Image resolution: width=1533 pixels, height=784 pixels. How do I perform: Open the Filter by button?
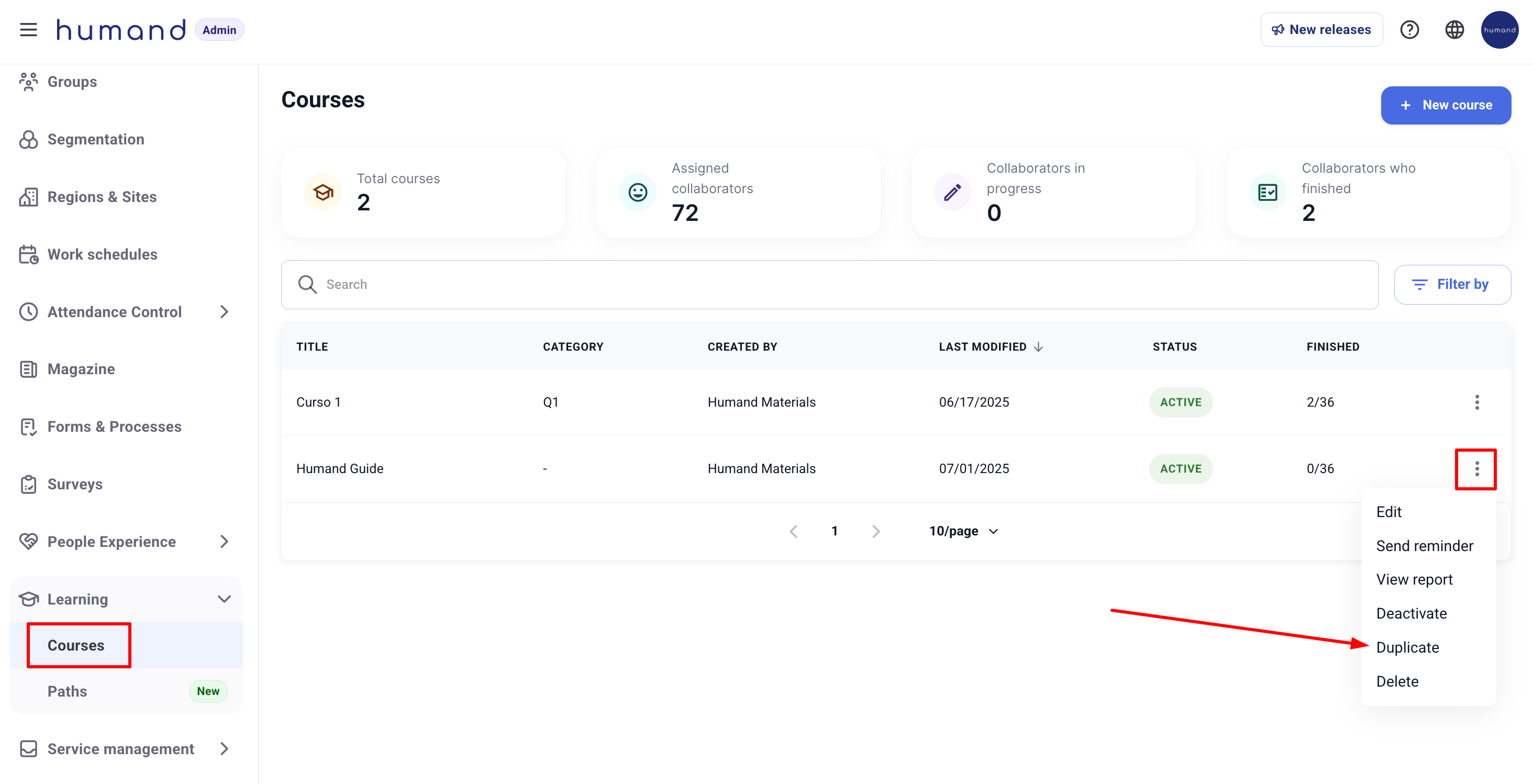click(1451, 284)
